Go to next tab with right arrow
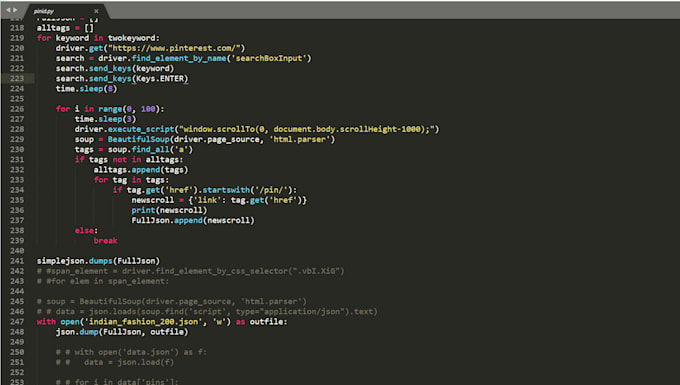This screenshot has width=680, height=385. pos(15,10)
